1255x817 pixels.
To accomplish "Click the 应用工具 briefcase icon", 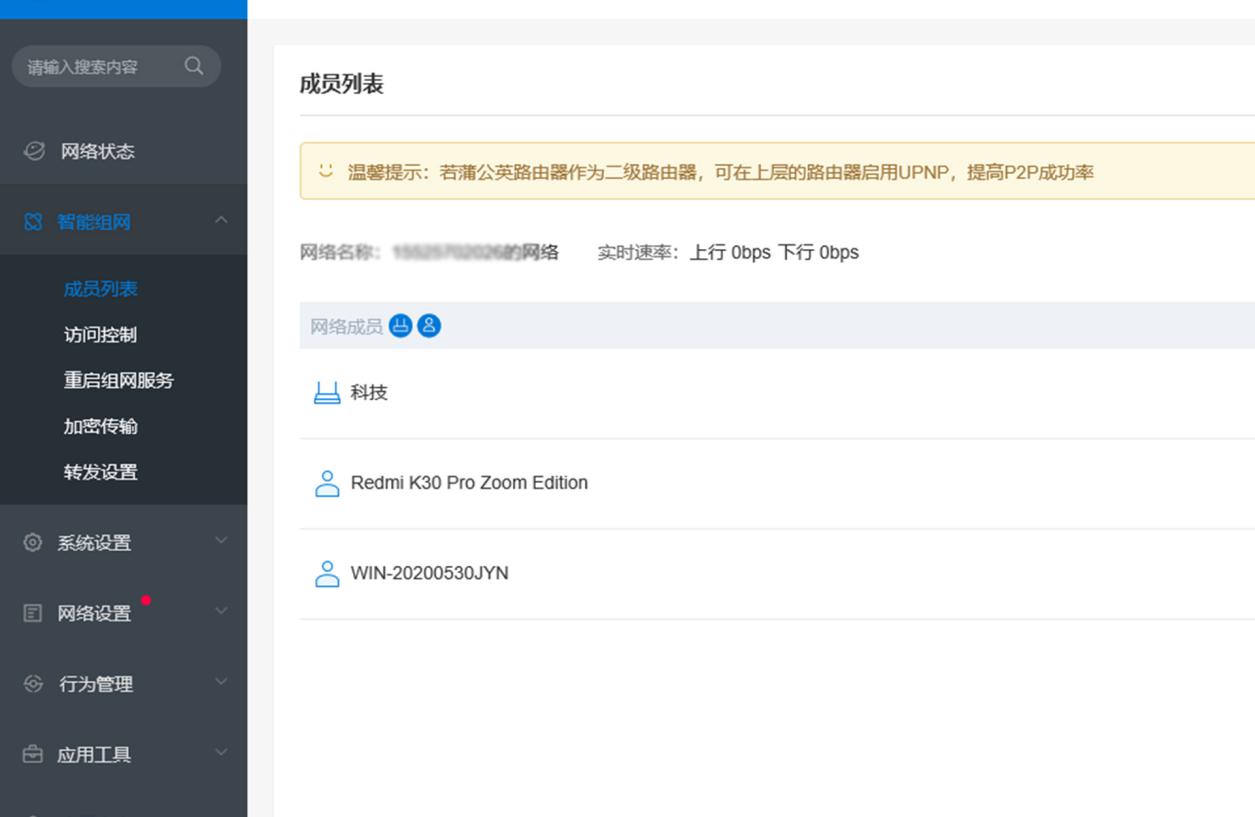I will (x=34, y=755).
